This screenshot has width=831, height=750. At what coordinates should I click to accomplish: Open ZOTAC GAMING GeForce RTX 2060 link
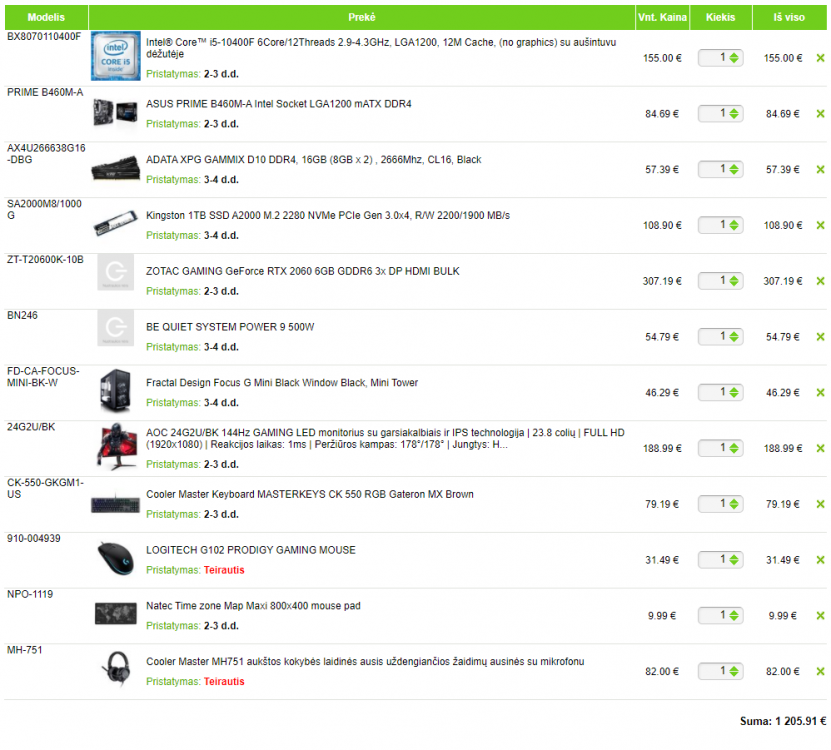click(x=303, y=271)
